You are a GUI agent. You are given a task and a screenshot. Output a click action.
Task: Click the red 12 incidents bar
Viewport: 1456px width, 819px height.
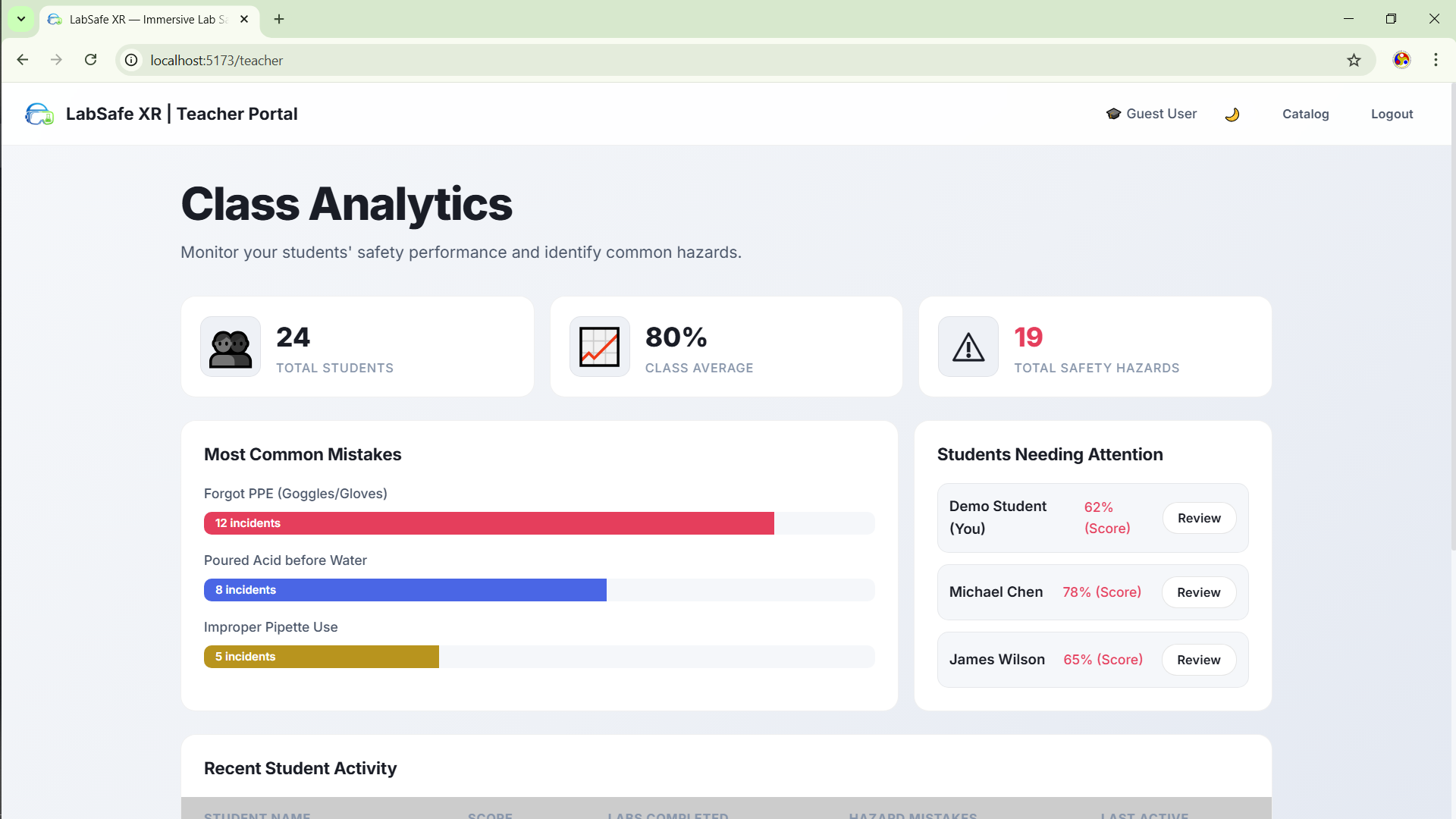pos(488,523)
